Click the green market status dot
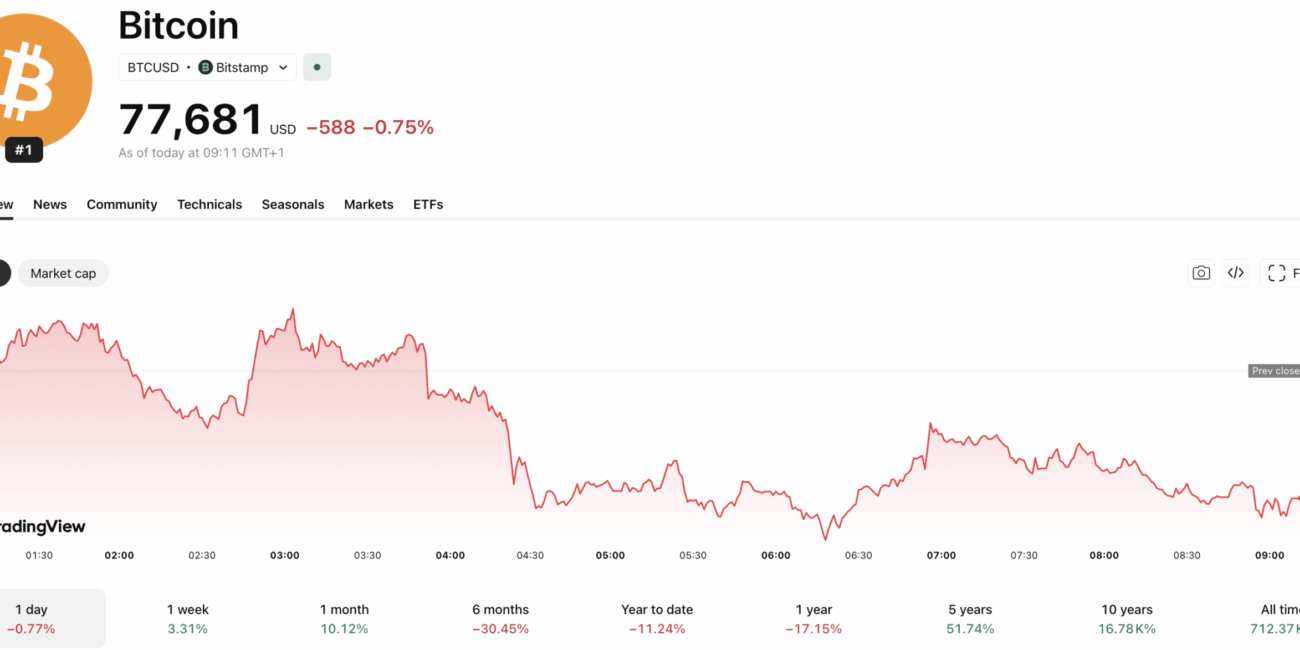 pos(317,67)
